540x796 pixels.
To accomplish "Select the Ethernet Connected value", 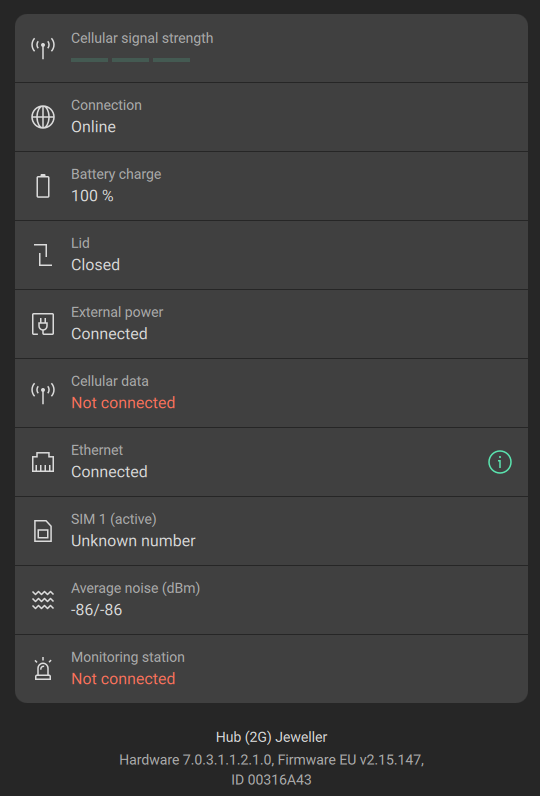I will 109,472.
